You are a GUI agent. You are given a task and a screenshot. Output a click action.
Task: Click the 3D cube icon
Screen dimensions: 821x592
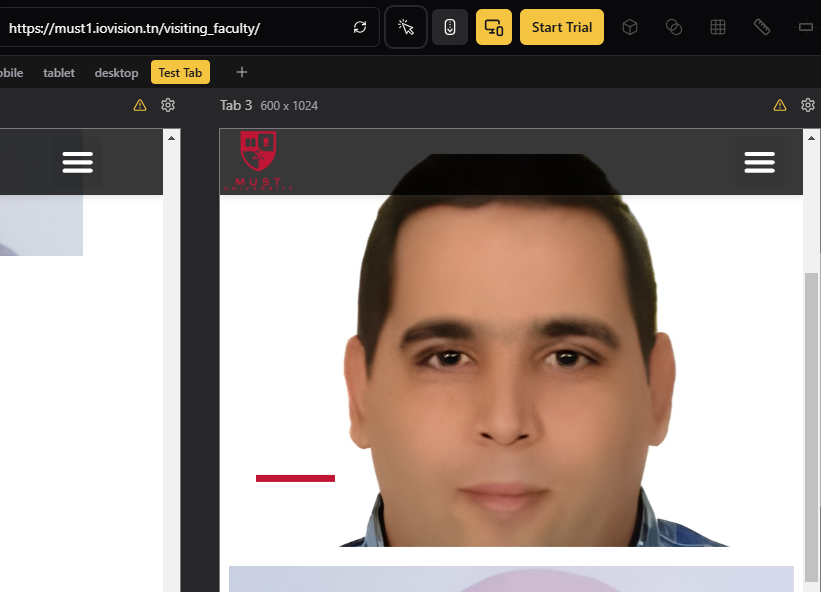tap(630, 27)
